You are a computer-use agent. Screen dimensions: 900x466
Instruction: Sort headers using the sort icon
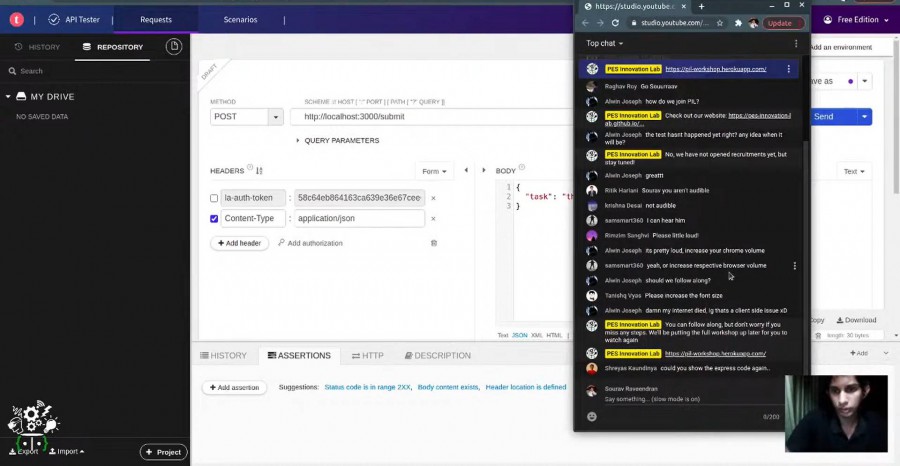(260, 171)
